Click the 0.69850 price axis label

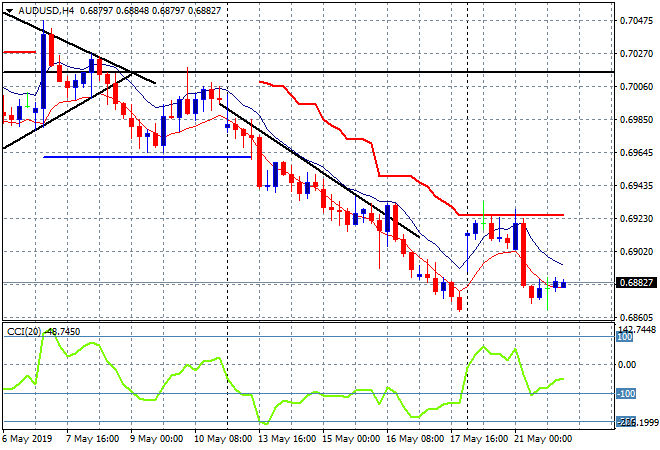[x=636, y=120]
